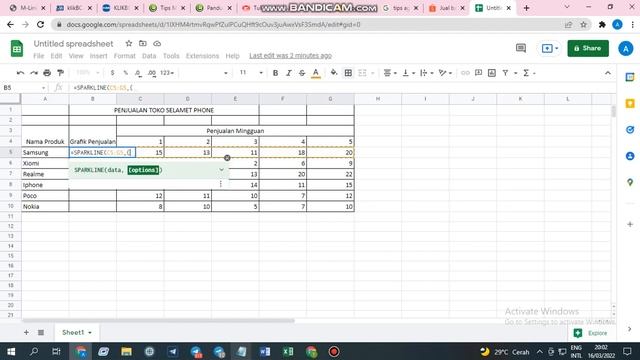The image size is (640, 360).
Task: Open the formula help three-dot menu
Action: [x=221, y=184]
